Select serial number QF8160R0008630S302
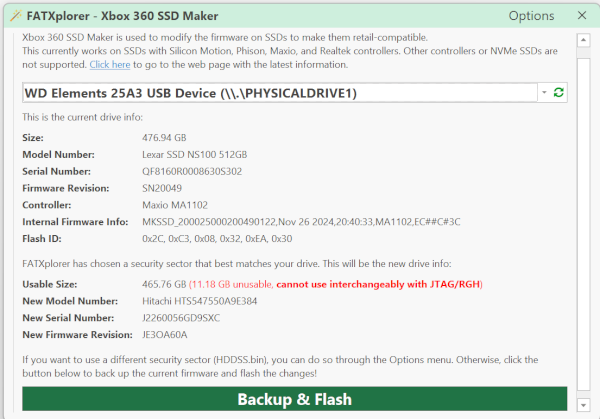 [192, 171]
